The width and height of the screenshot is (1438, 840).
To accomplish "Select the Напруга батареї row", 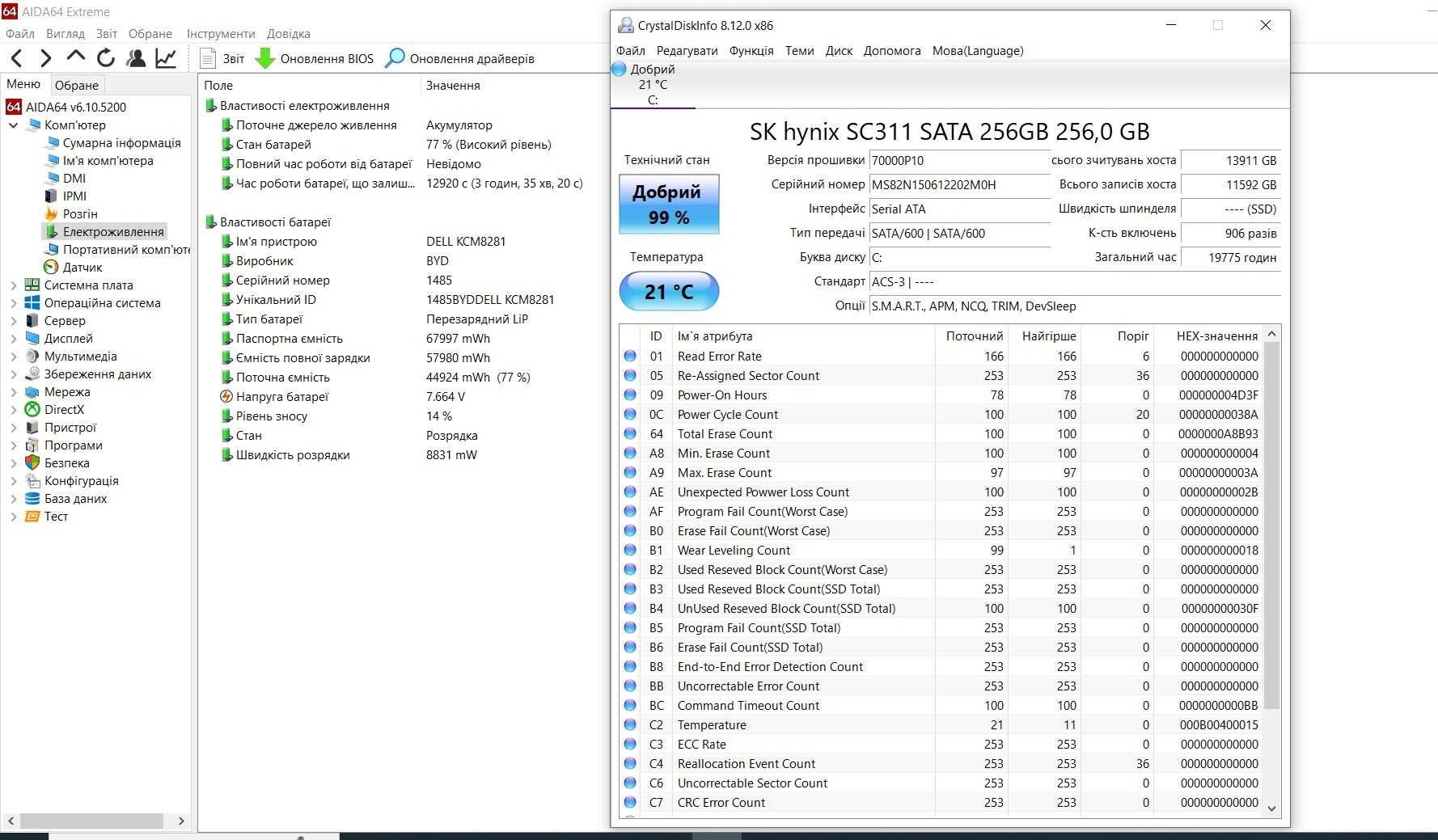I will click(402, 397).
